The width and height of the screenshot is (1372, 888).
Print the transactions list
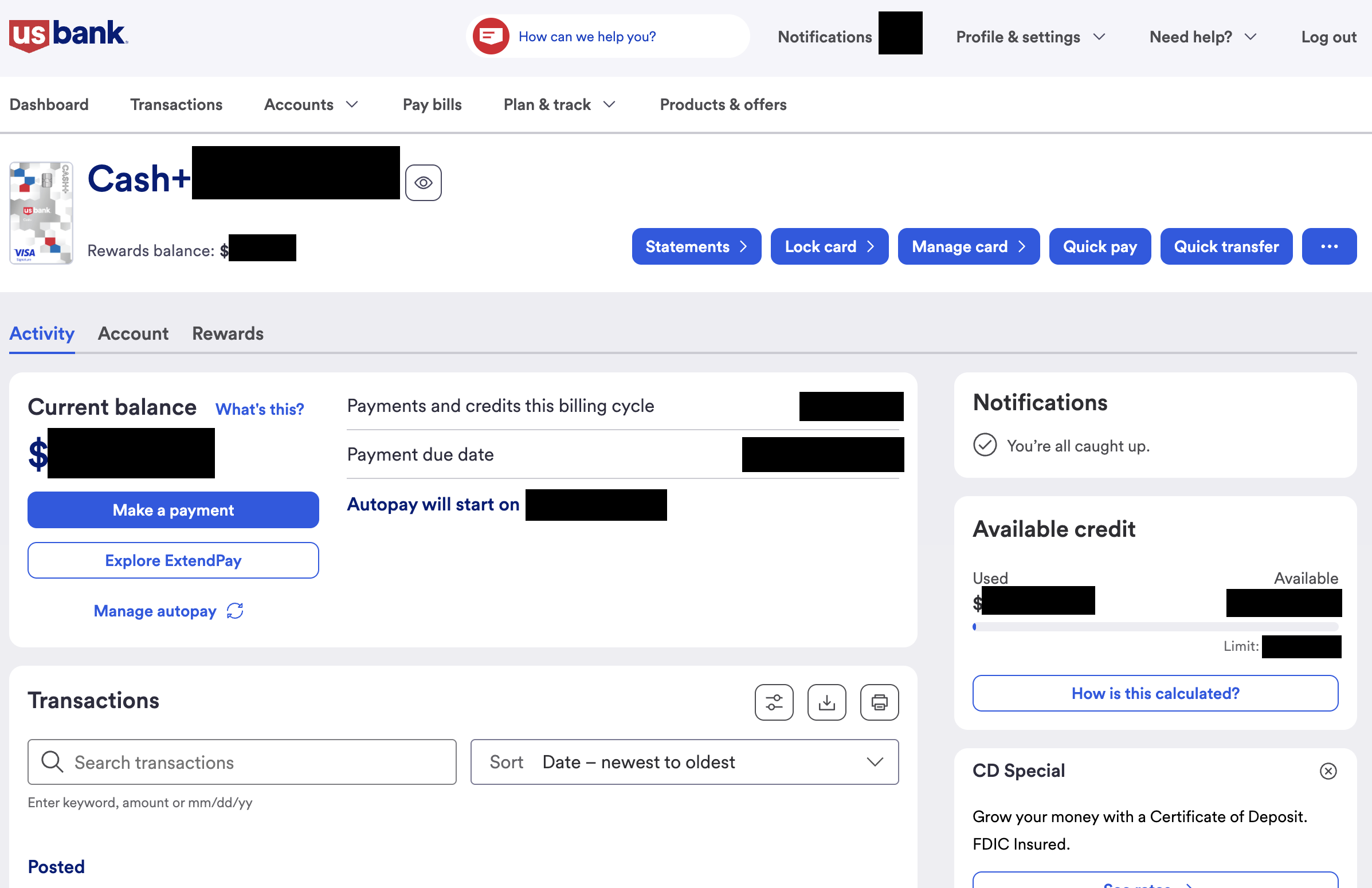tap(879, 702)
